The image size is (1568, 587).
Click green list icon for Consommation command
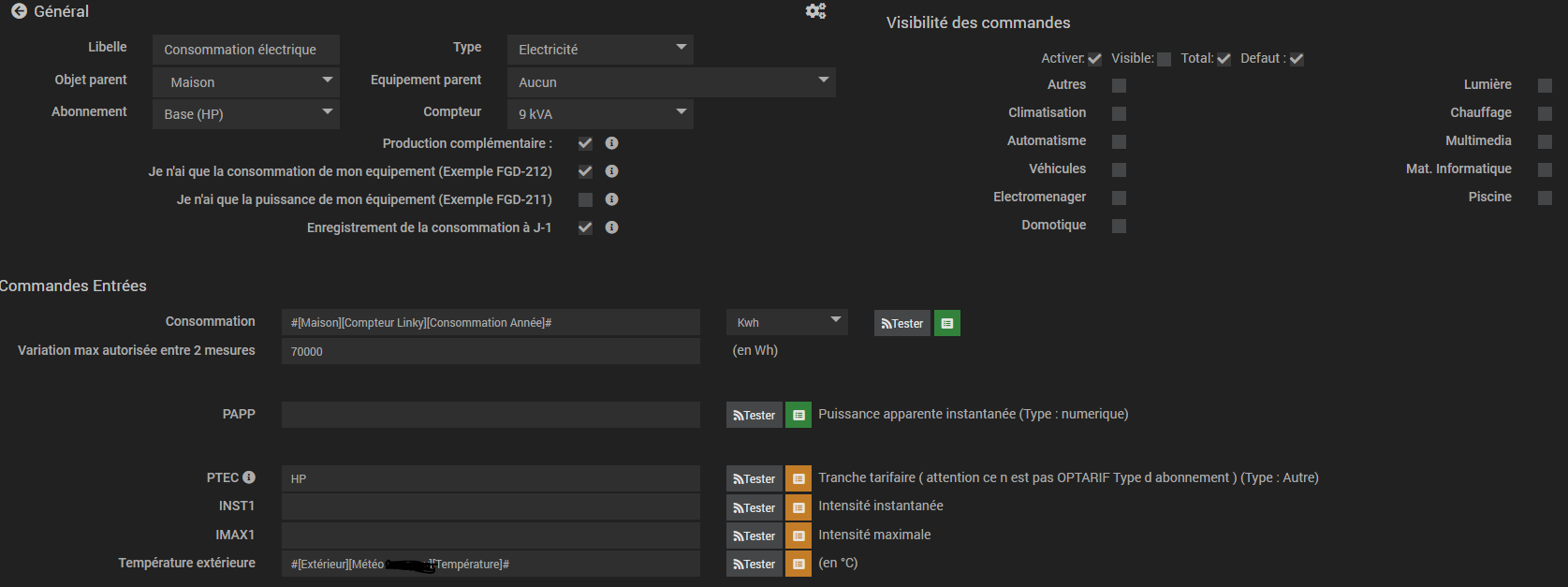[947, 323]
